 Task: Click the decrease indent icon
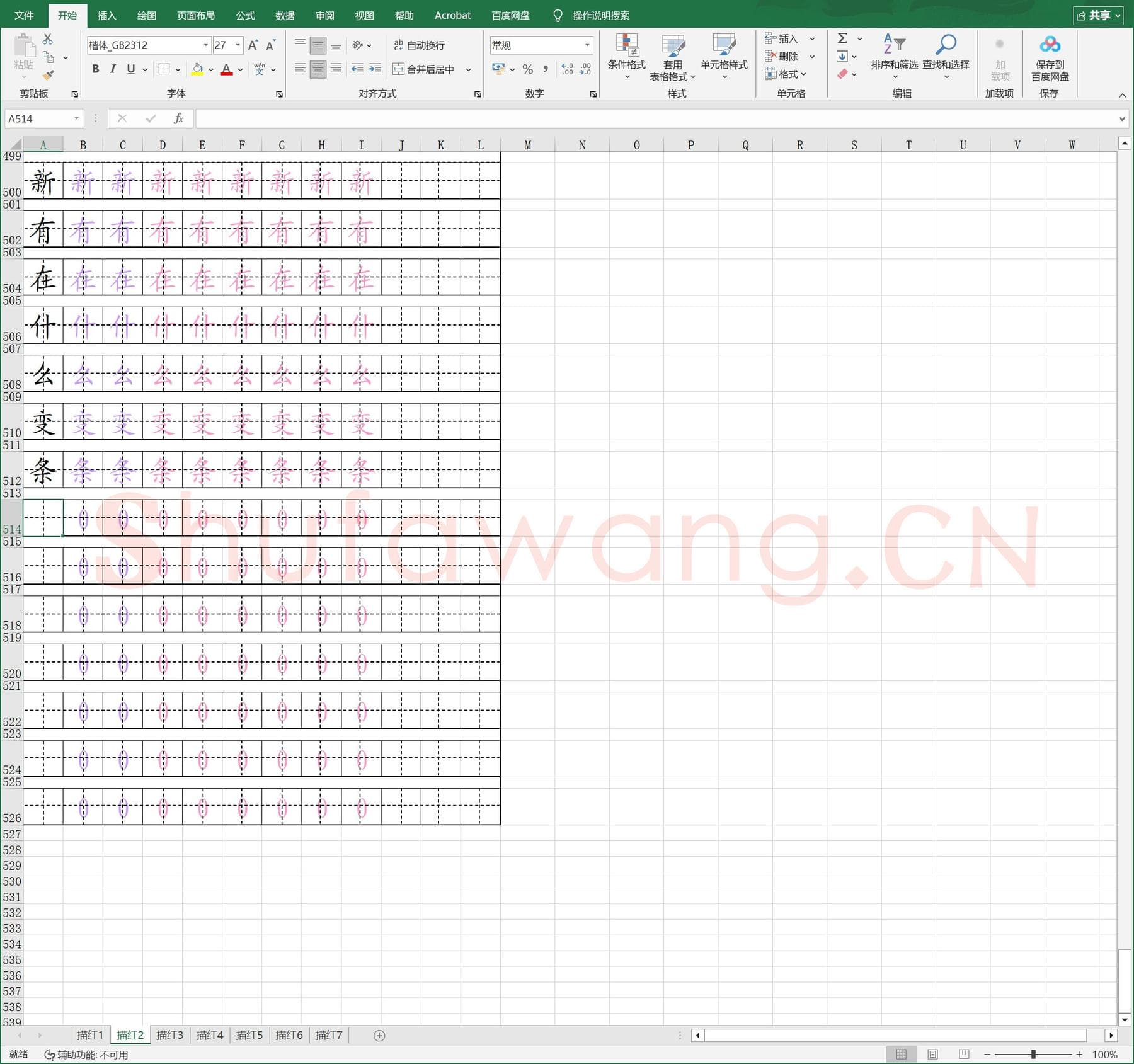[x=357, y=69]
